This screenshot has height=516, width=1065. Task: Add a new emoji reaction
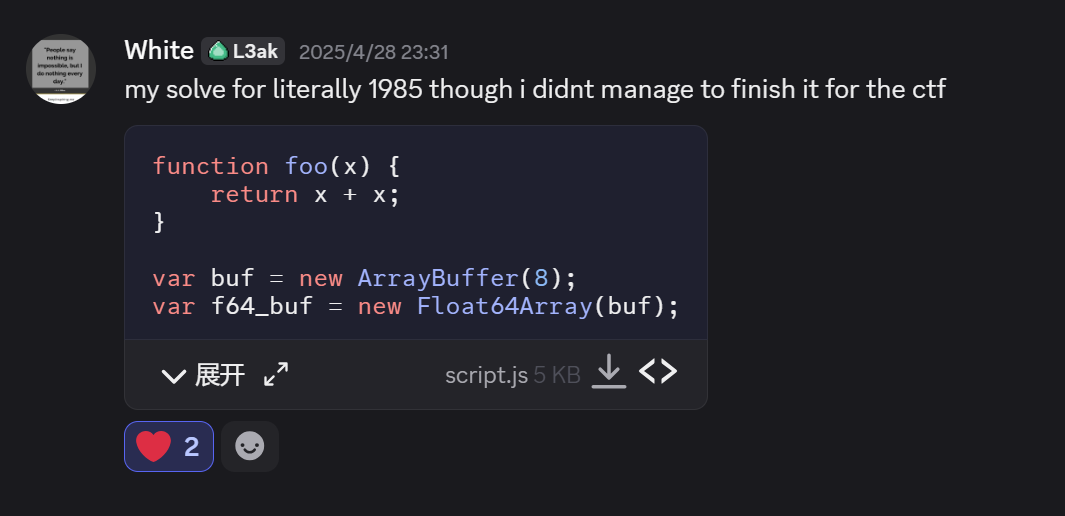click(250, 446)
